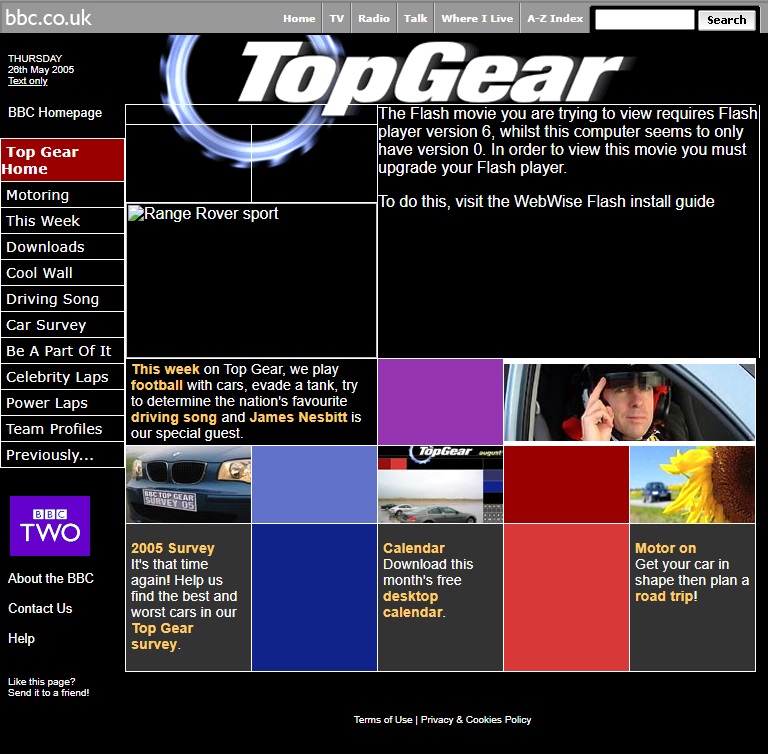Open TV in the top navigation
The height and width of the screenshot is (754, 768).
pos(336,18)
